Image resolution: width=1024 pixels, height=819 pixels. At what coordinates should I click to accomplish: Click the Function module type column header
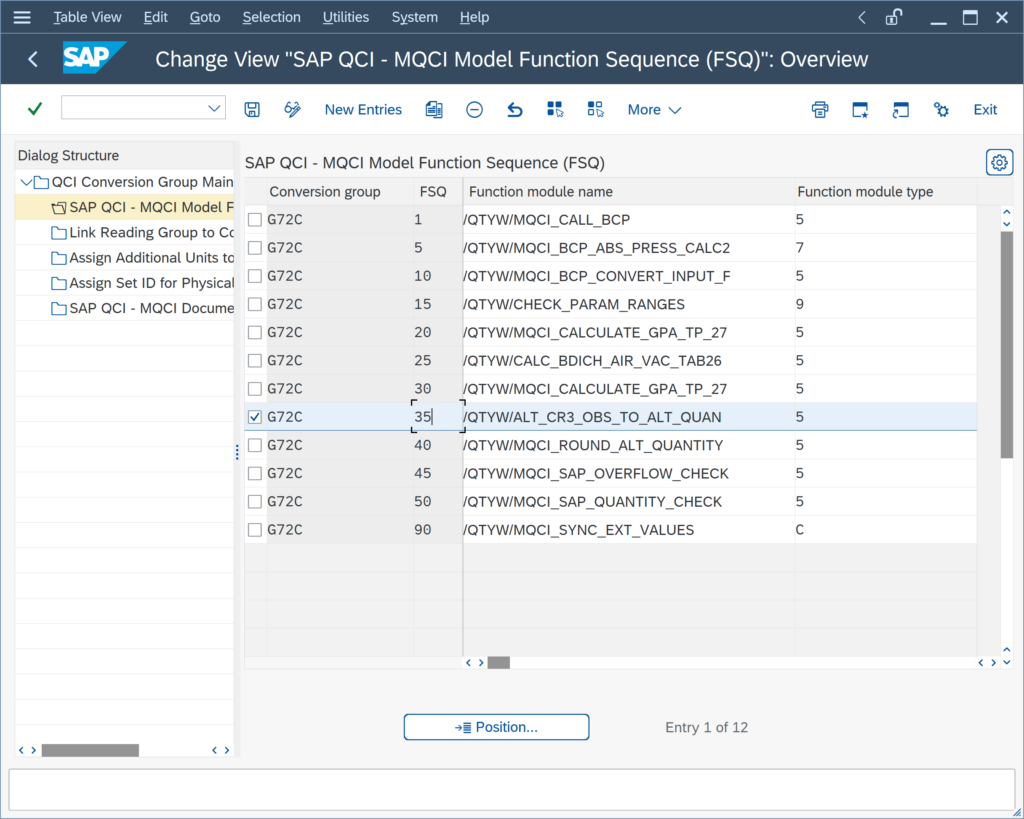[886, 192]
